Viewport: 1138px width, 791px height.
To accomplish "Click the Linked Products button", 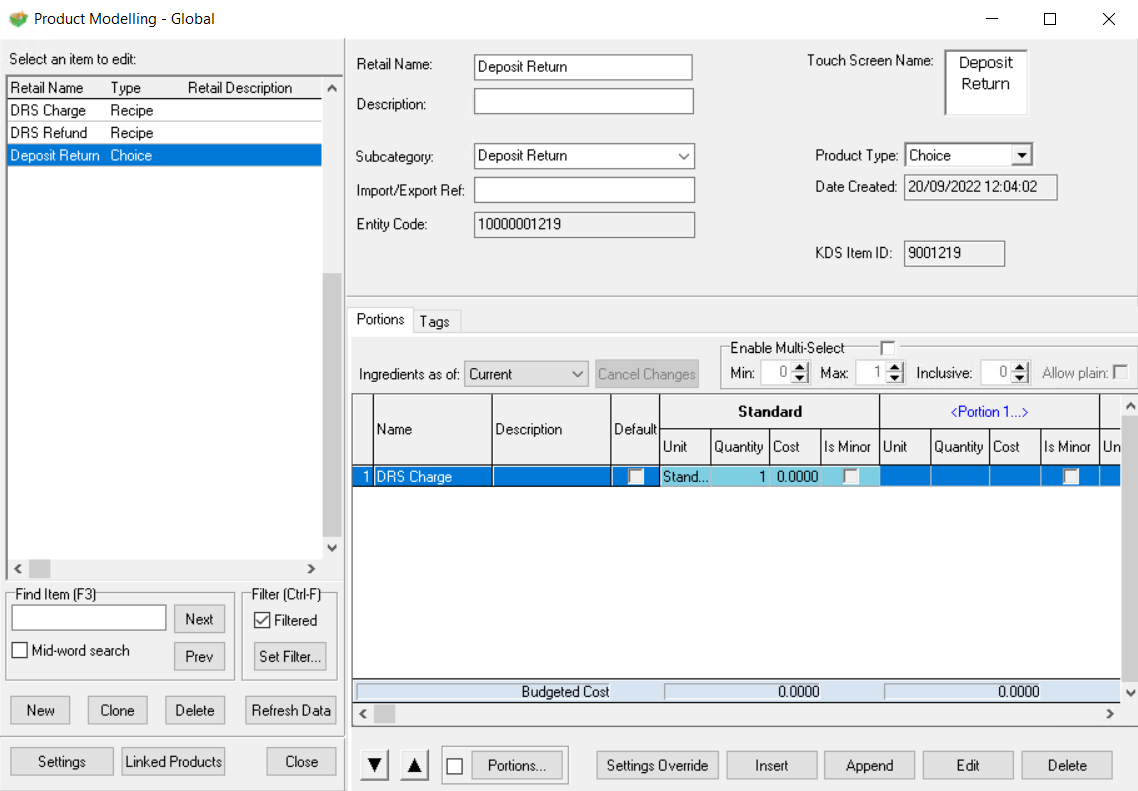I will pos(173,762).
